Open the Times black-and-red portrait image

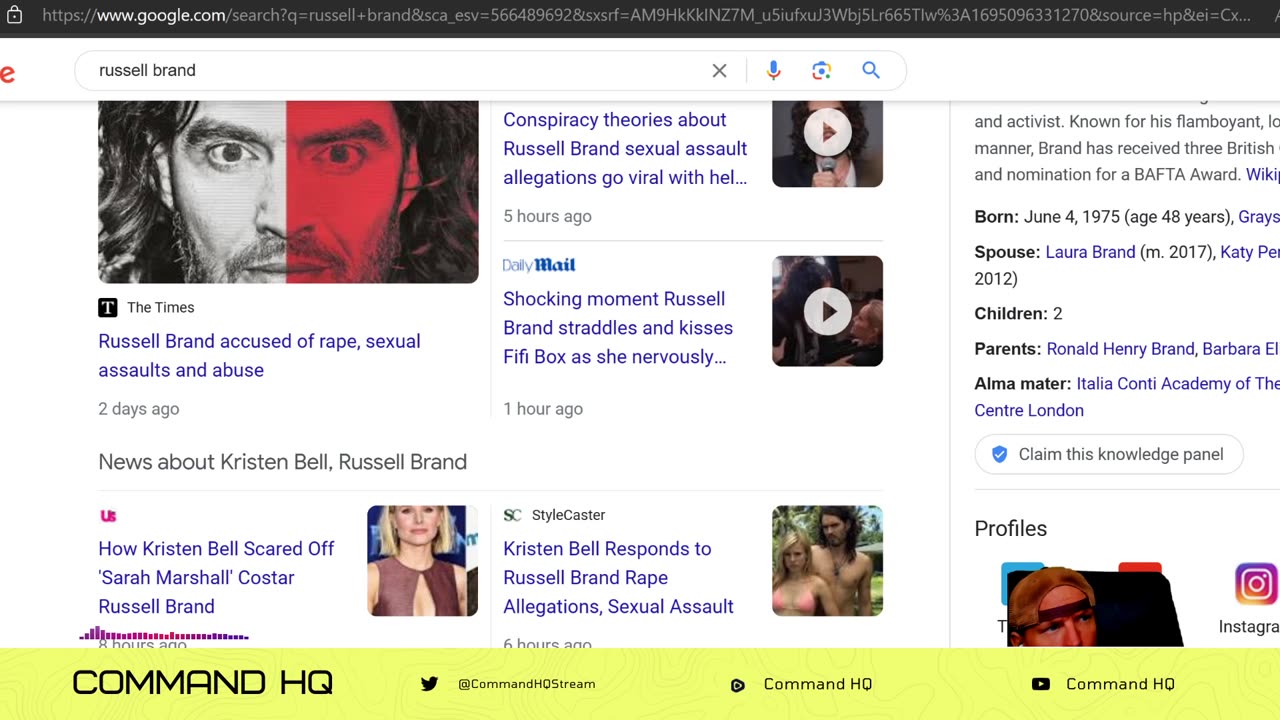coord(288,191)
